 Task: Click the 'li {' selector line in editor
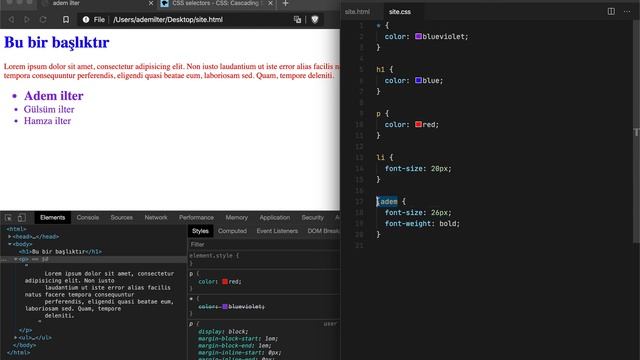(384, 158)
